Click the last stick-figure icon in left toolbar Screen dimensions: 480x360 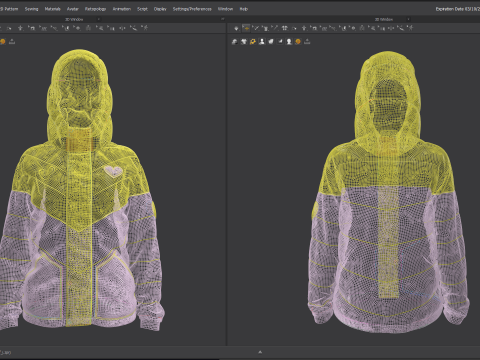pos(145,28)
